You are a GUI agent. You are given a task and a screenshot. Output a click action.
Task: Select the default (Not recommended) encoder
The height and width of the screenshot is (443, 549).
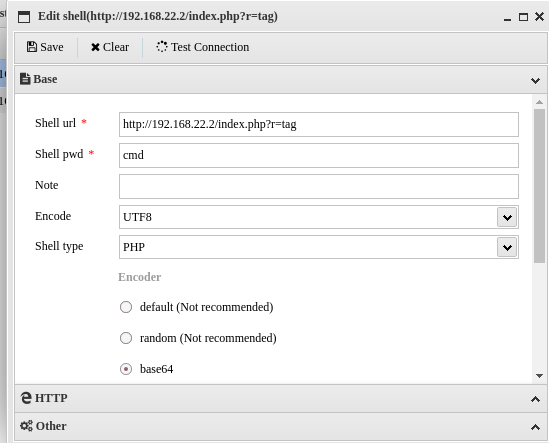pyautogui.click(x=126, y=307)
